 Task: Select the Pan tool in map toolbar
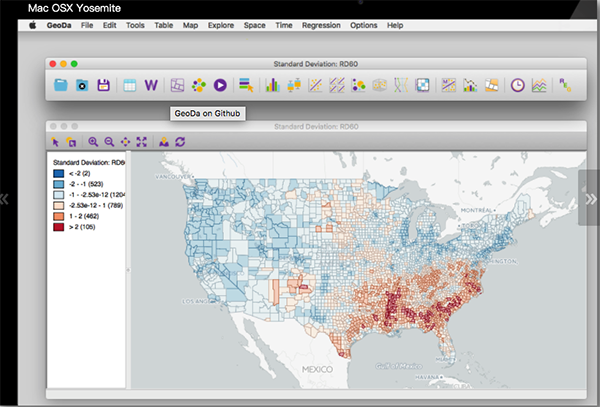125,143
